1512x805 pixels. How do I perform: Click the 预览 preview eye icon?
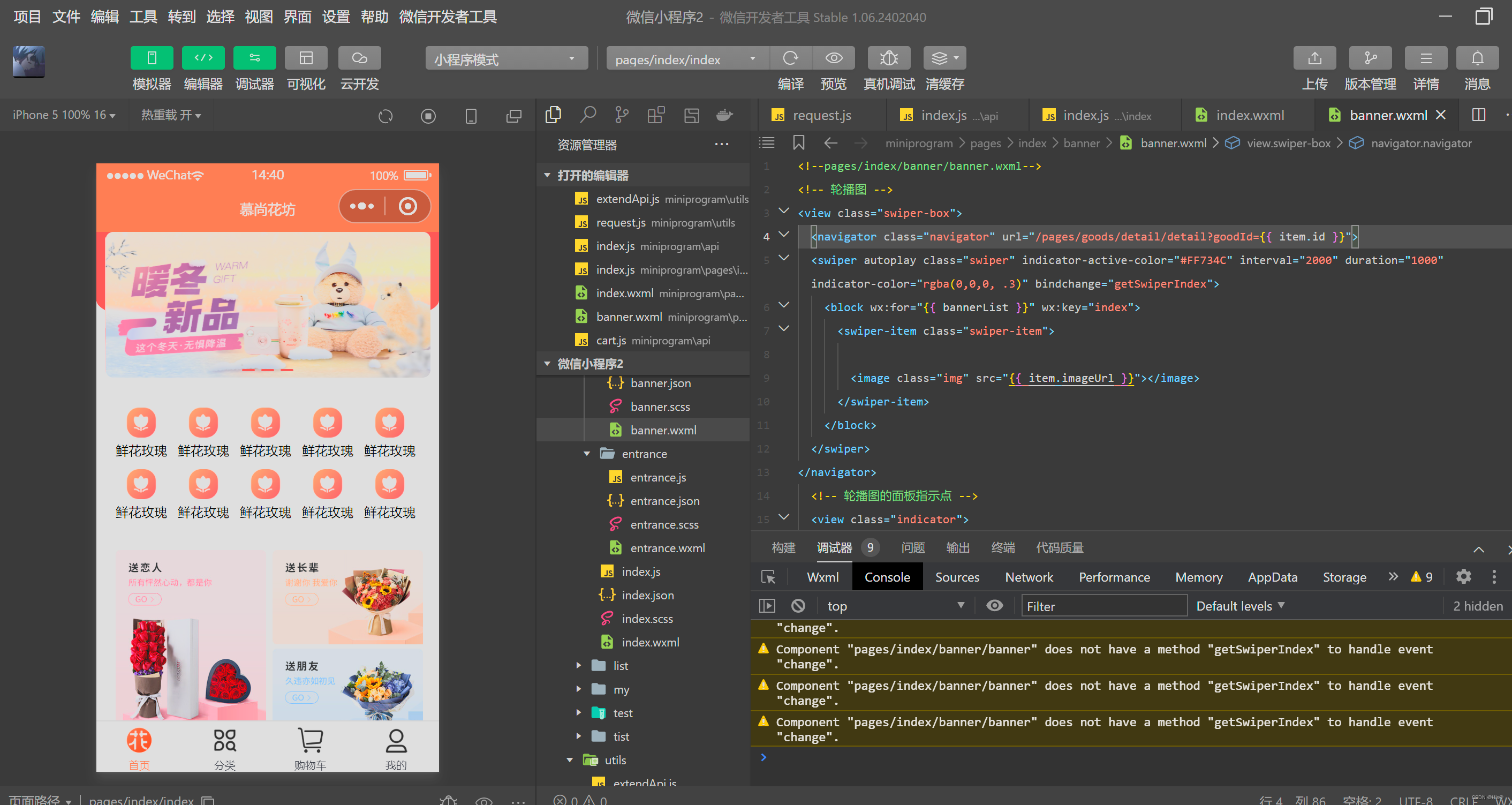(x=834, y=57)
